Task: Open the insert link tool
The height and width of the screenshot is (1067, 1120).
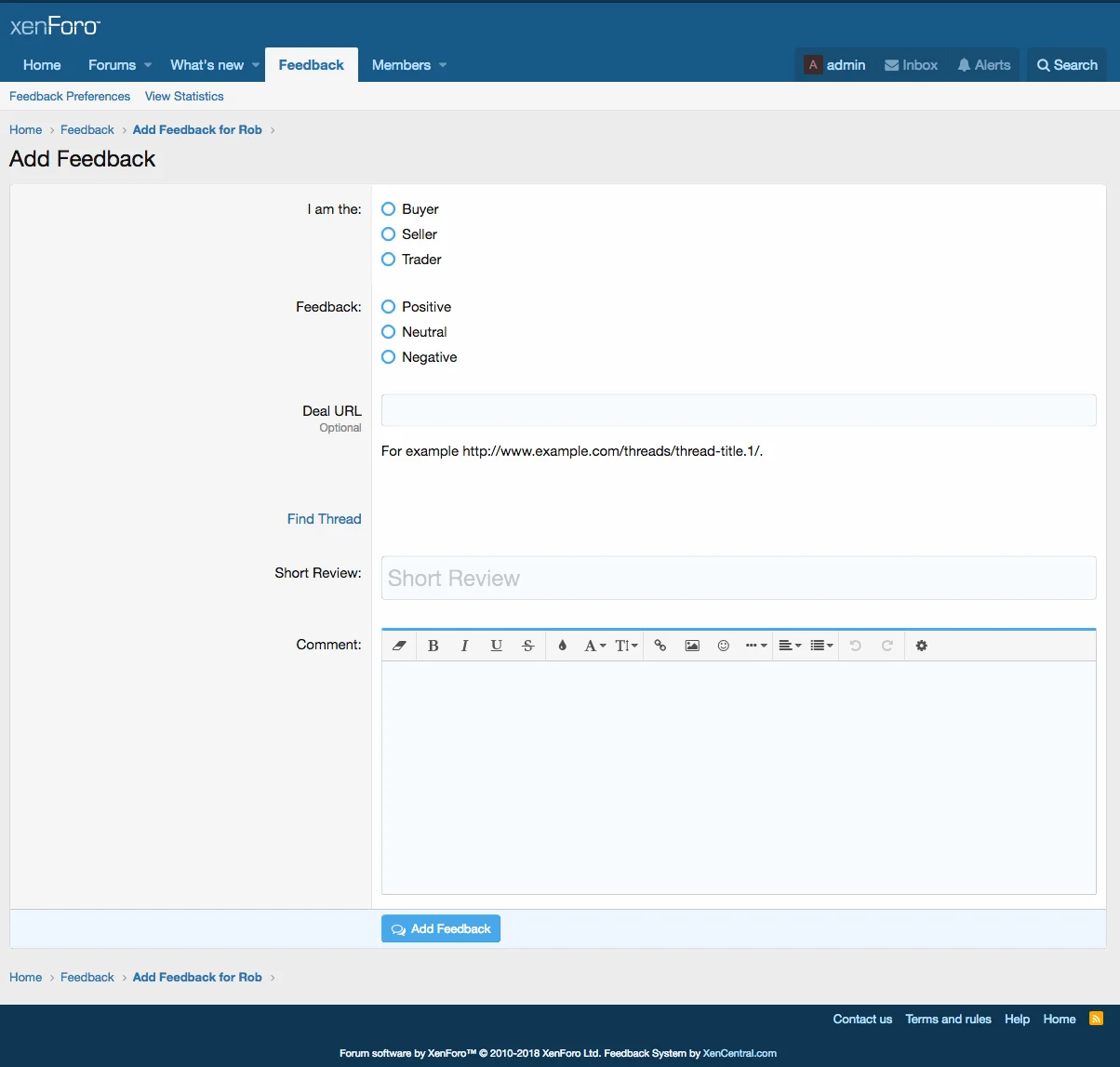Action: point(660,646)
